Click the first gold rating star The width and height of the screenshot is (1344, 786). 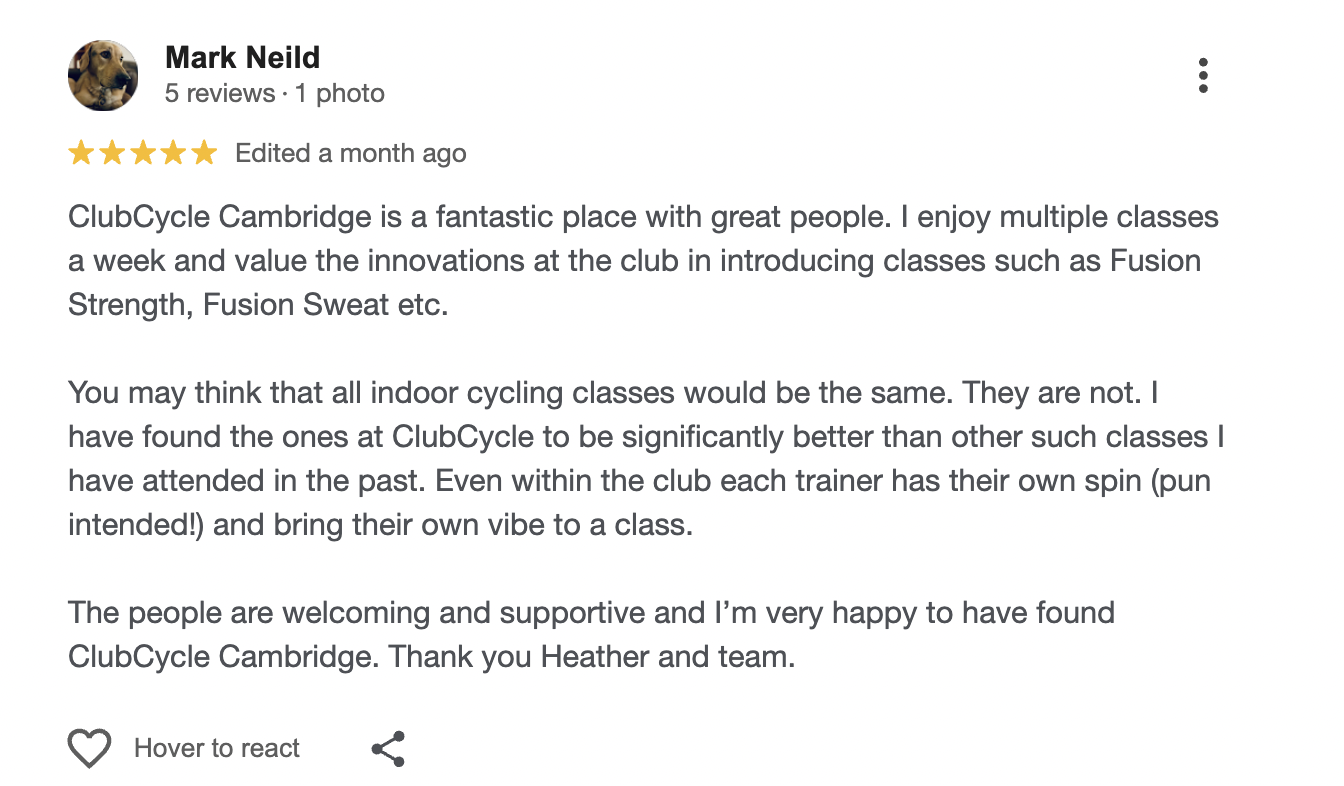(x=80, y=153)
